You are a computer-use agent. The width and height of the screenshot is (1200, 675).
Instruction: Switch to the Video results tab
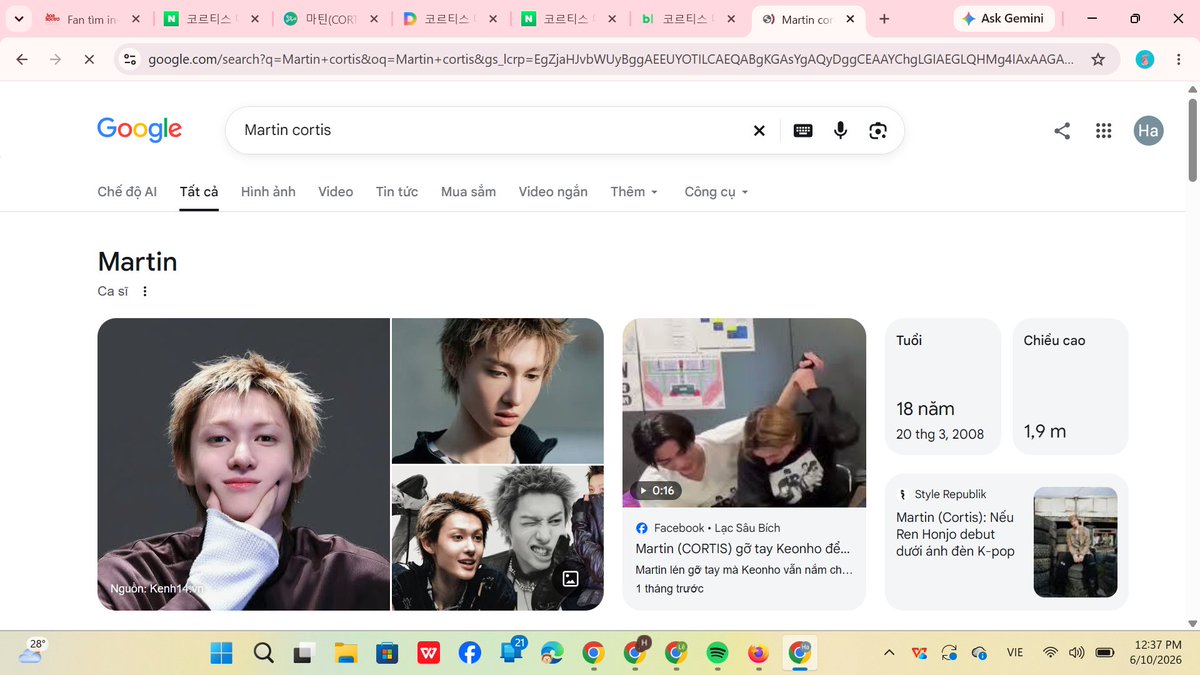(x=336, y=192)
